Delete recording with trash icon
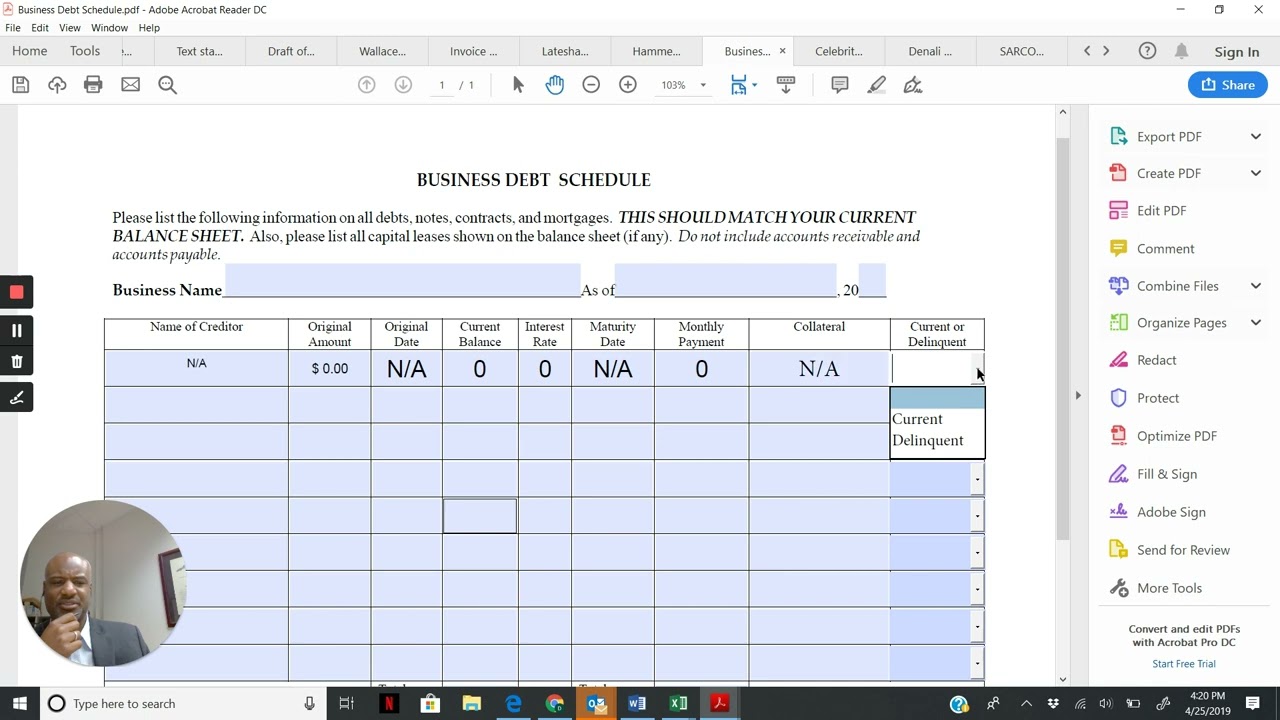 click(x=16, y=362)
